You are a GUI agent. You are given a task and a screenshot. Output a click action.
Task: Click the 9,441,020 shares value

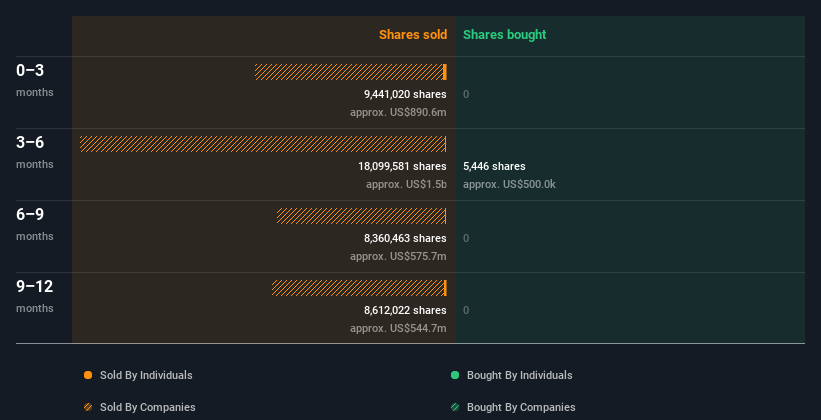(x=405, y=94)
